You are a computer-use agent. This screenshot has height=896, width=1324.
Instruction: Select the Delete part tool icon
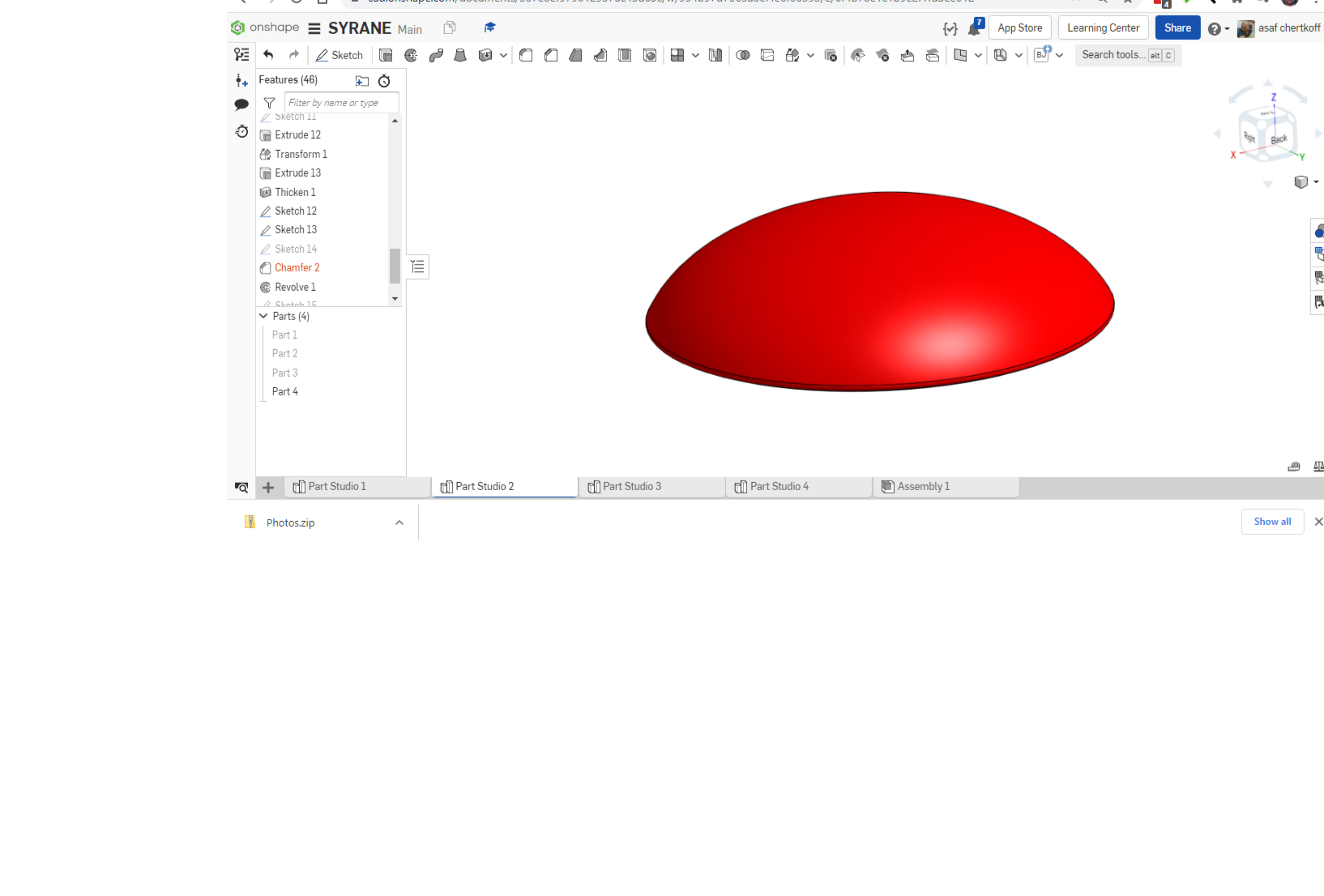click(831, 55)
